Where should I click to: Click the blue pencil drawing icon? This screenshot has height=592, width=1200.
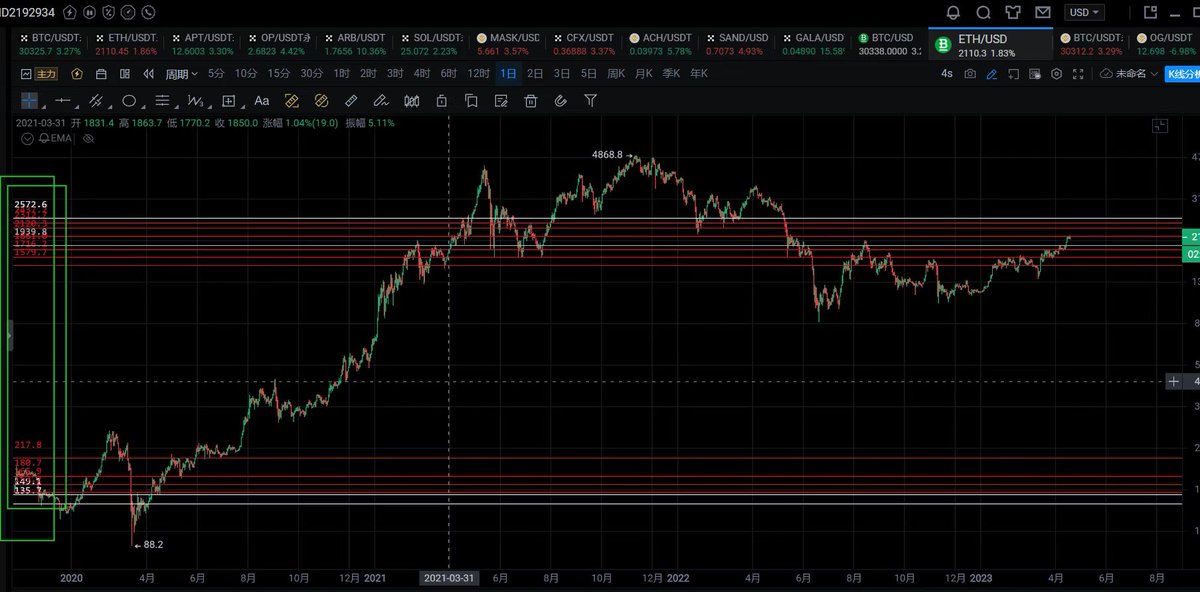tap(991, 74)
